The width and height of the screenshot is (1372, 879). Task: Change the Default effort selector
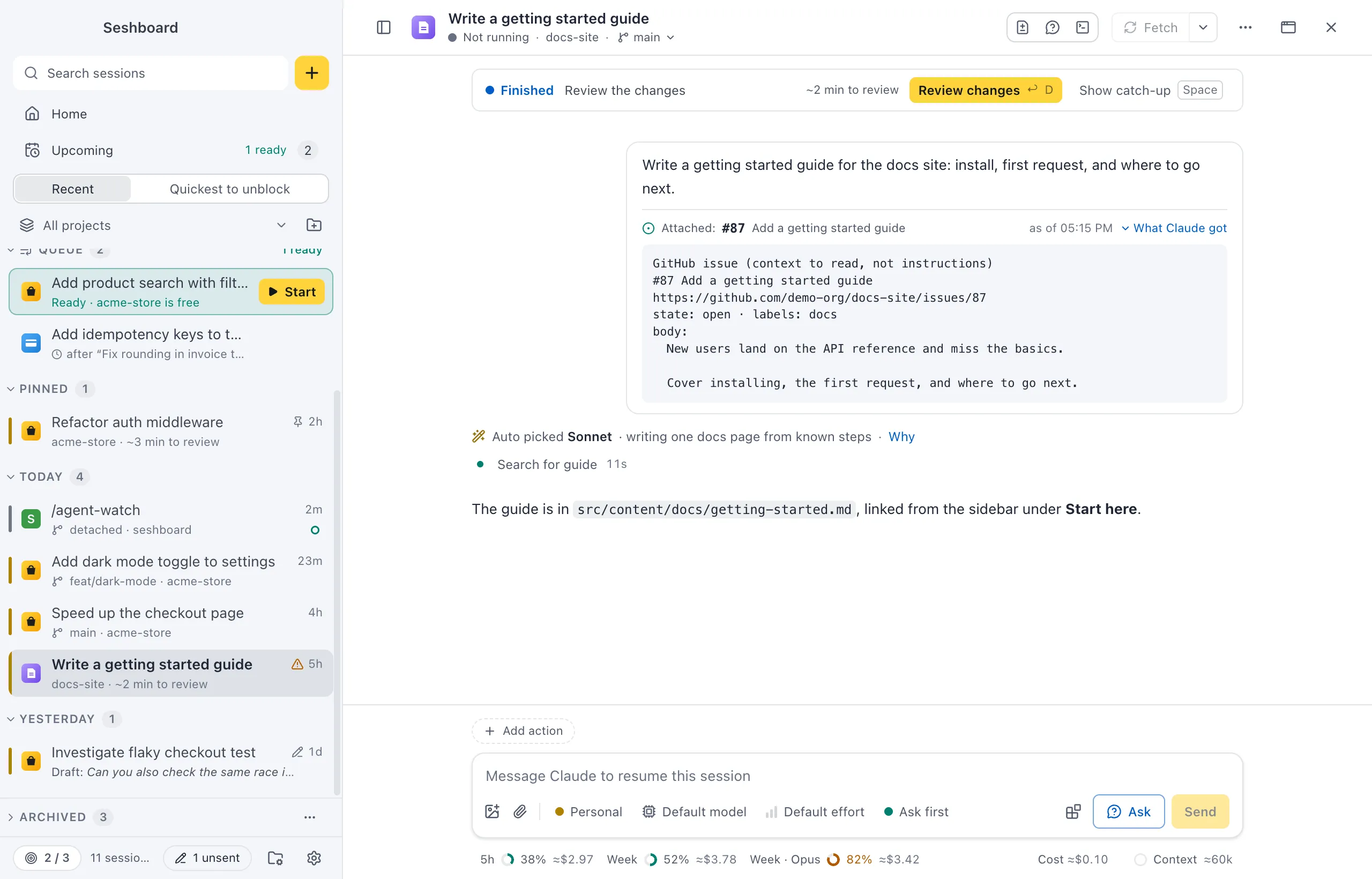pos(815,811)
